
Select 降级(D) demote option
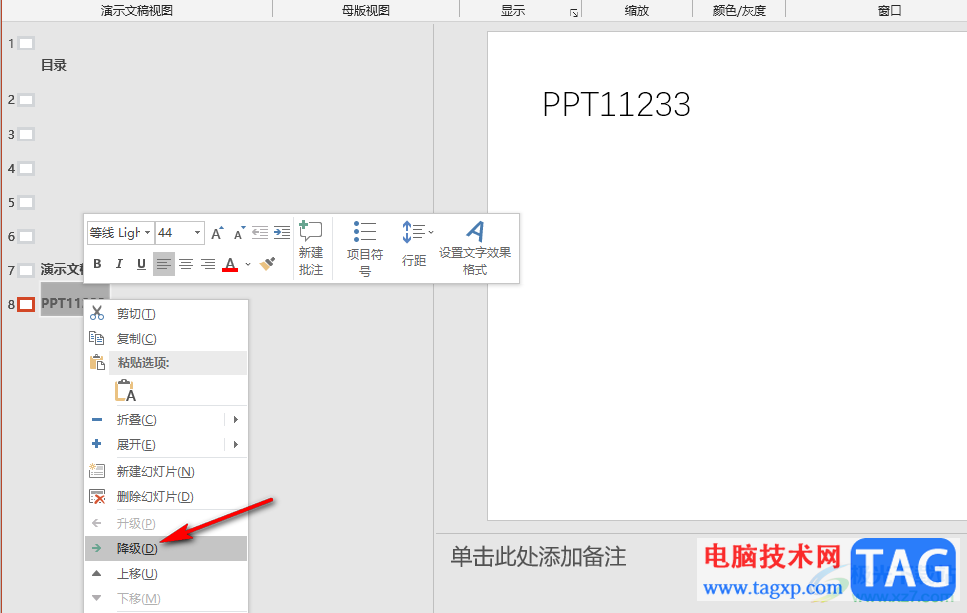(166, 548)
